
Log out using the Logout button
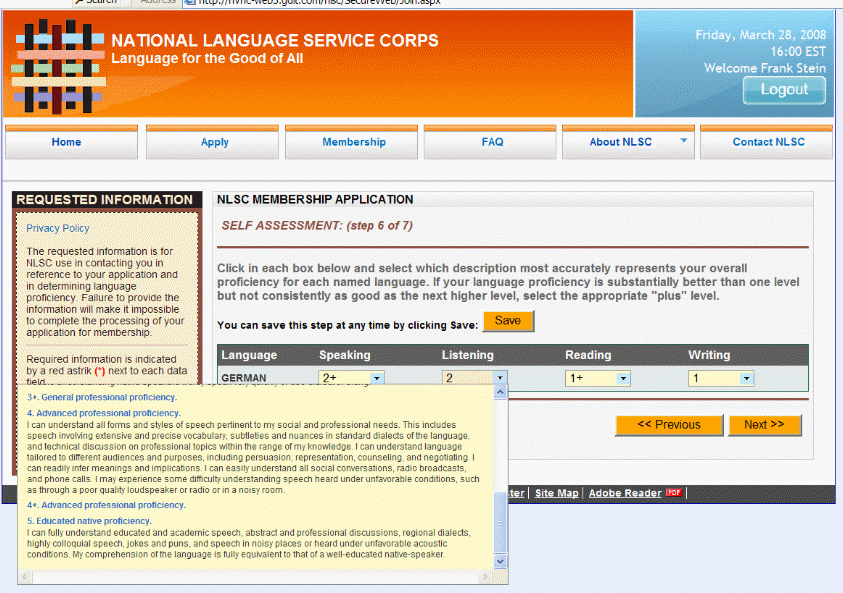click(784, 90)
